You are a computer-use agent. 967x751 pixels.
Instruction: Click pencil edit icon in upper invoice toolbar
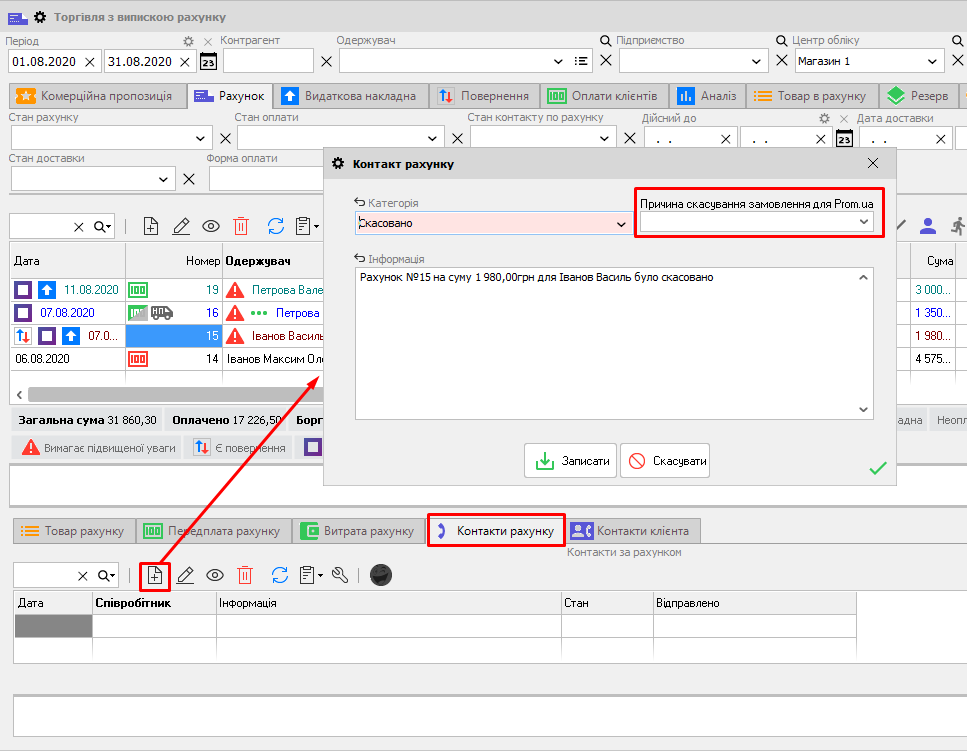181,226
